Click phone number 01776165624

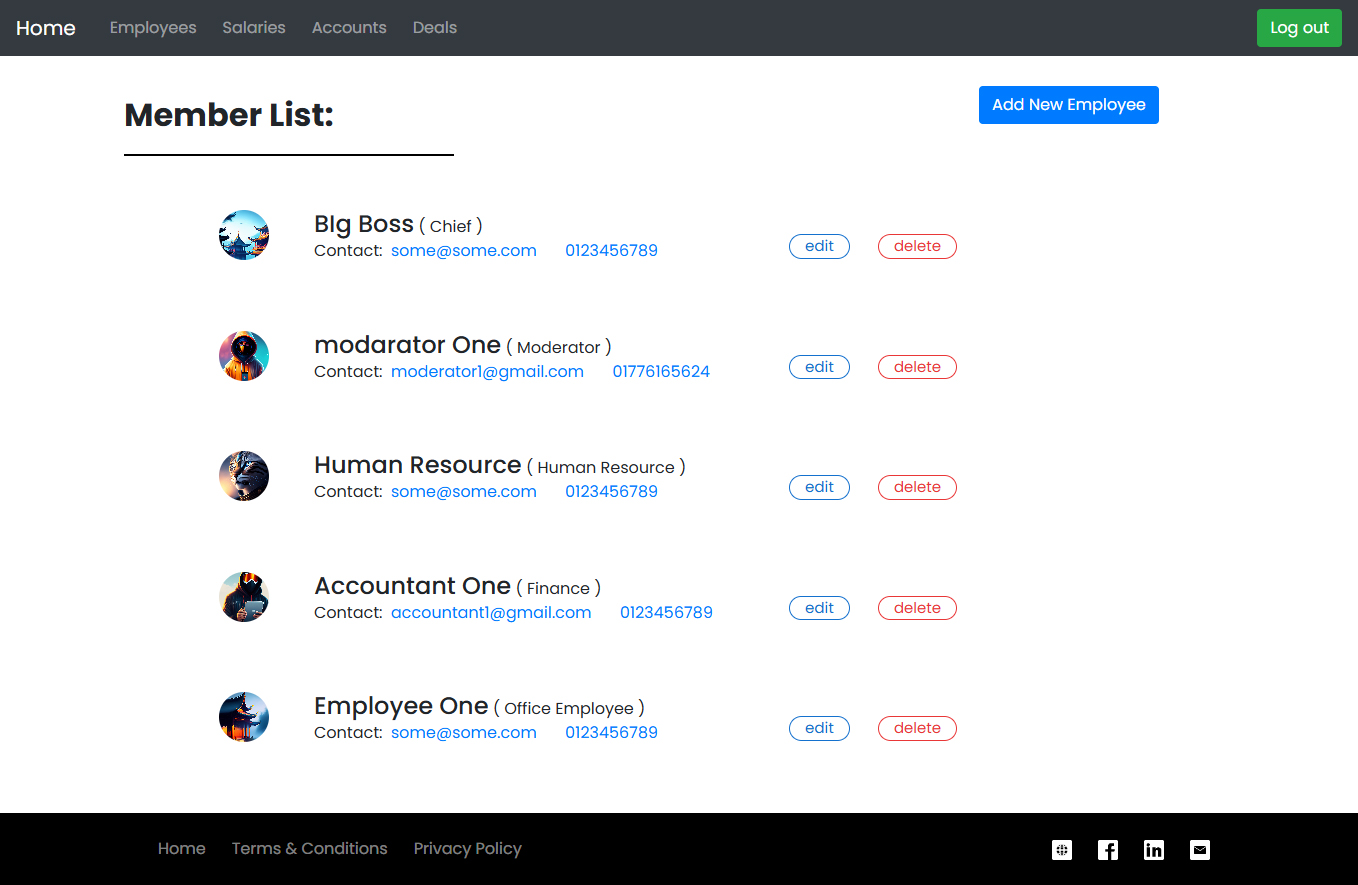click(661, 371)
